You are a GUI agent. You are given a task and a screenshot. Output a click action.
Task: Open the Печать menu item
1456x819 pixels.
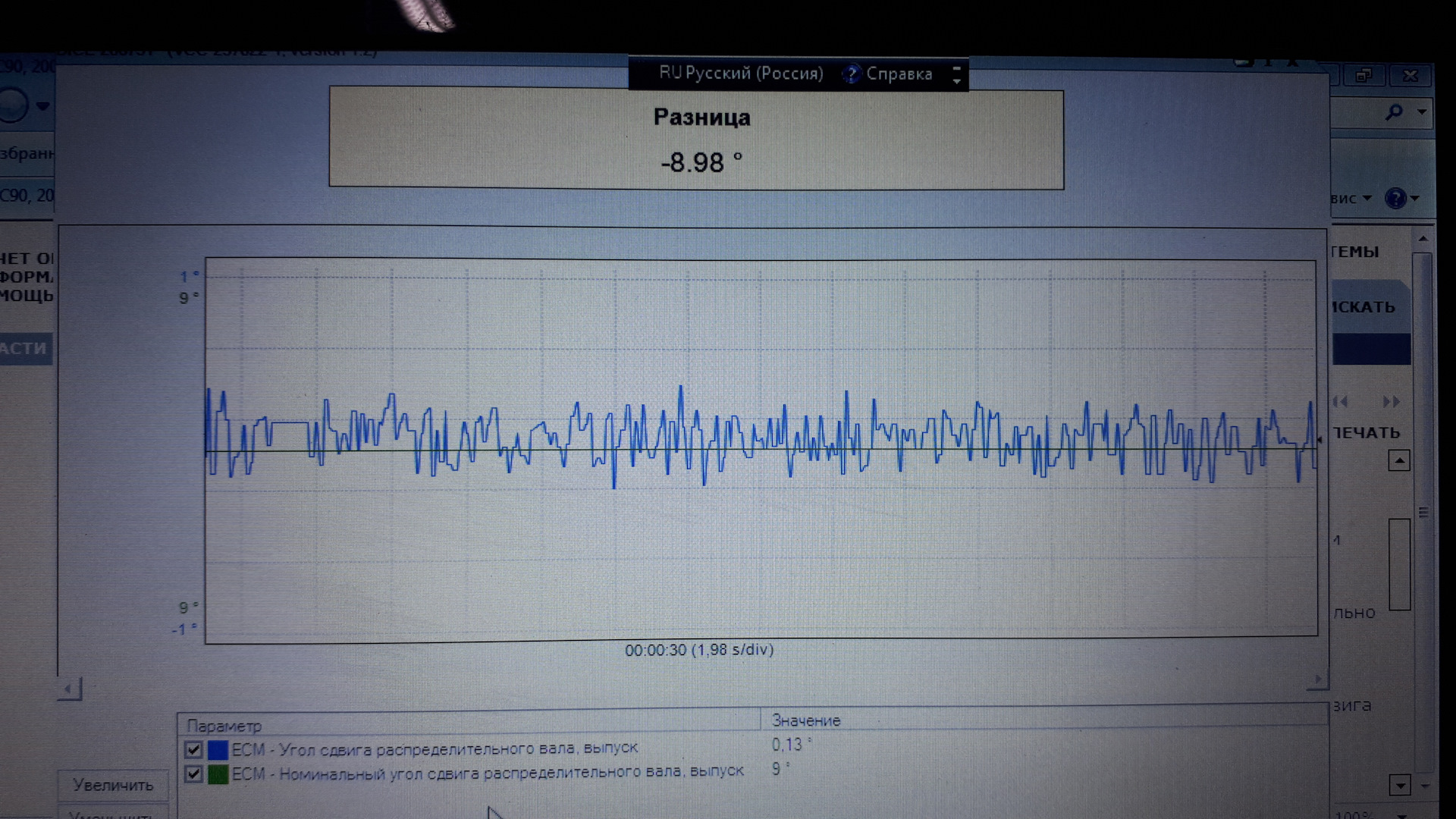1367,433
